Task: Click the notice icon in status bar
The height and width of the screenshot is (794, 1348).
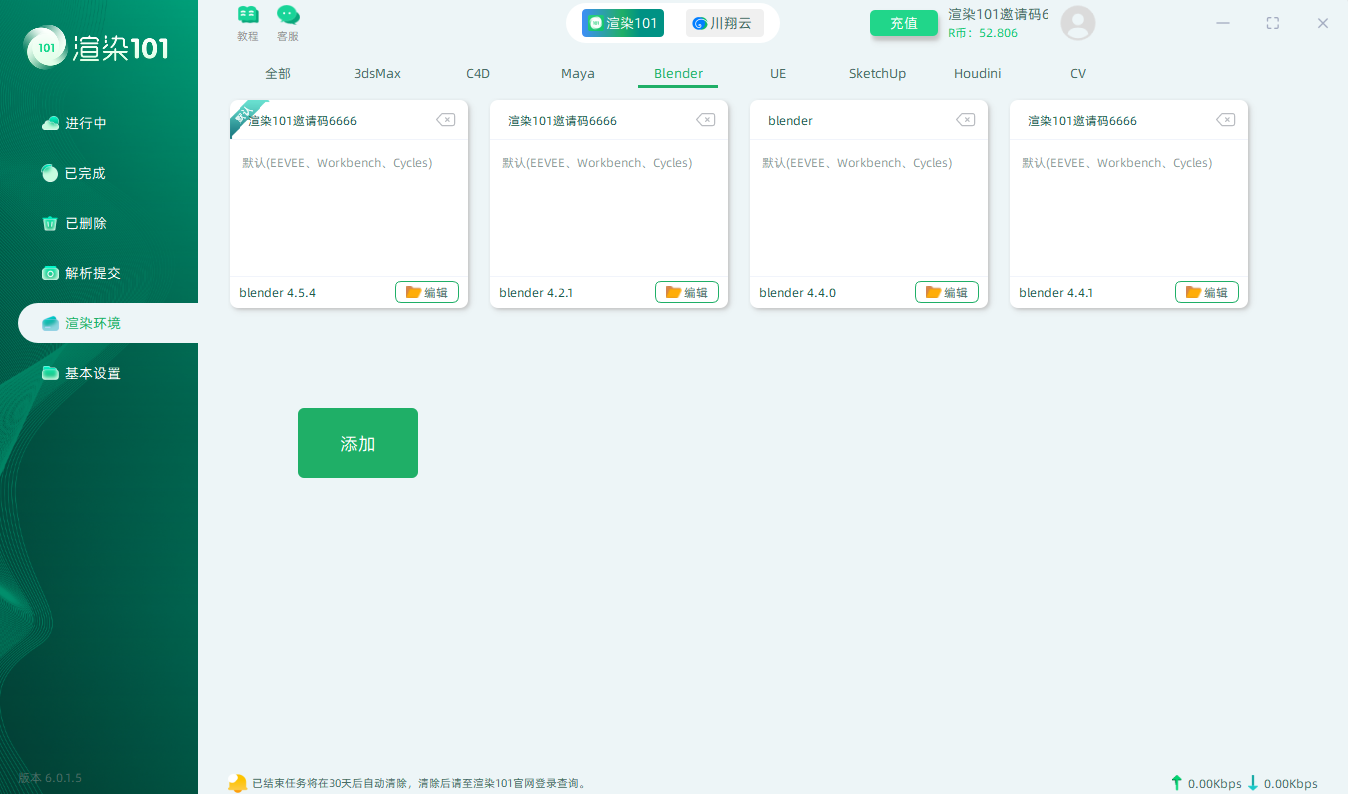Action: tap(237, 783)
